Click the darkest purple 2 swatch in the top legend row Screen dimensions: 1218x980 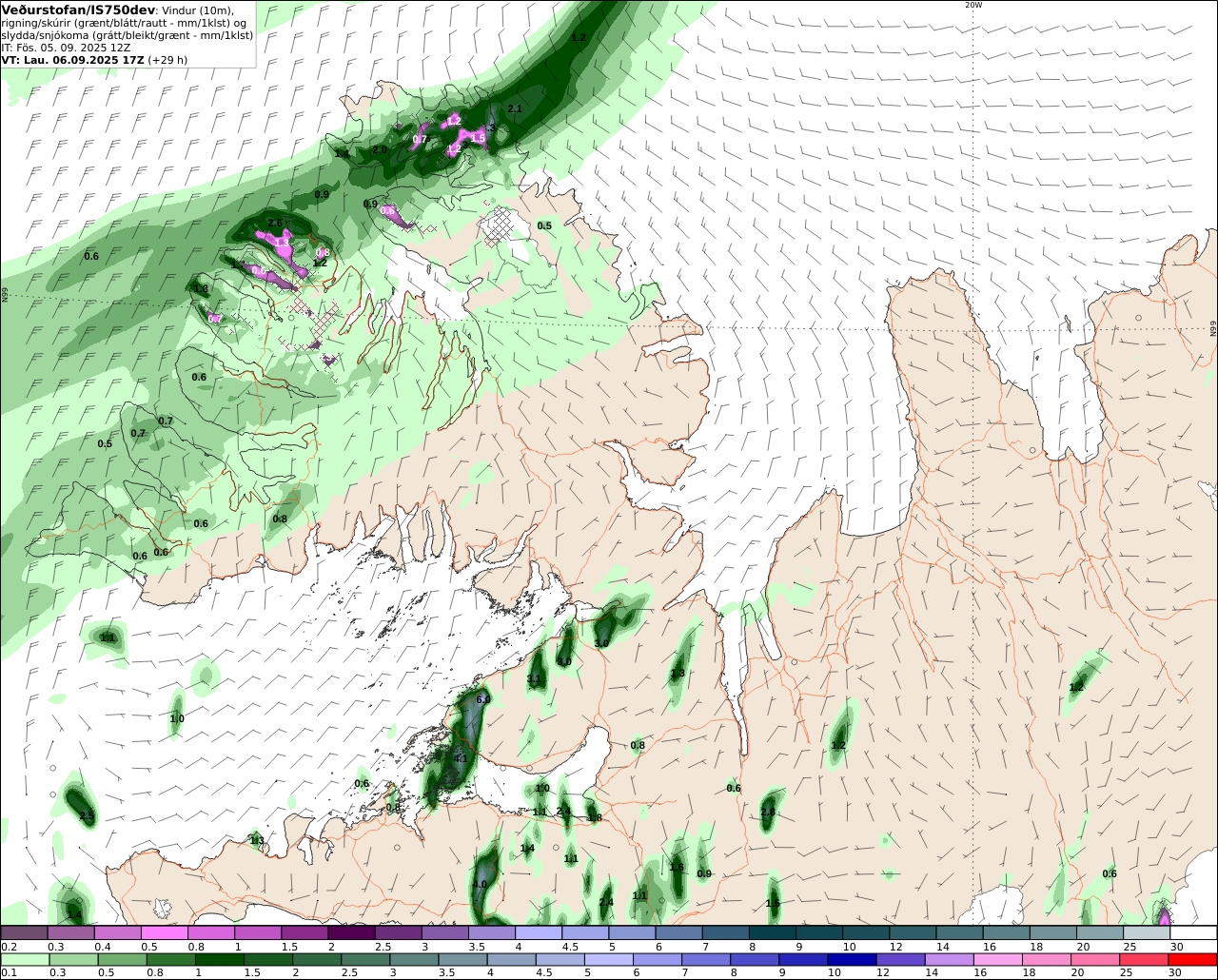click(x=351, y=933)
